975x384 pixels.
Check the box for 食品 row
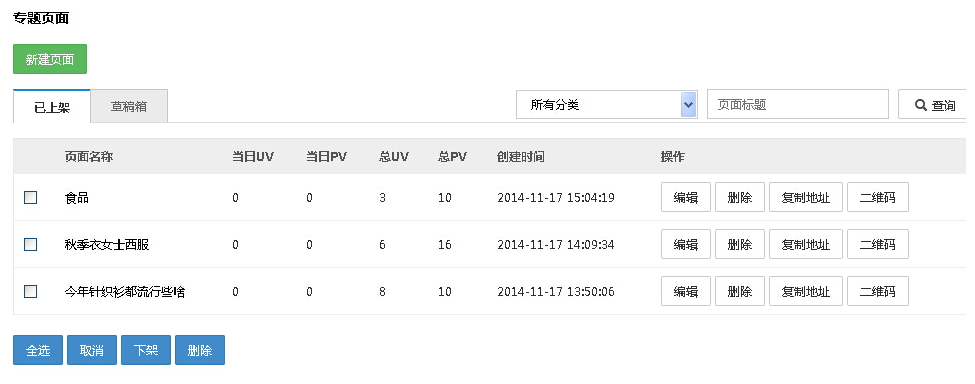click(x=30, y=198)
